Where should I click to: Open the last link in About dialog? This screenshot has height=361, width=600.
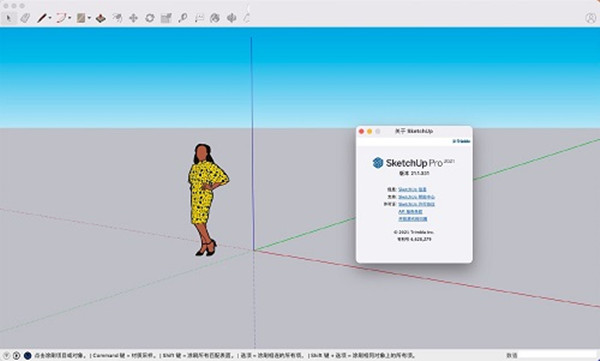click(x=412, y=219)
